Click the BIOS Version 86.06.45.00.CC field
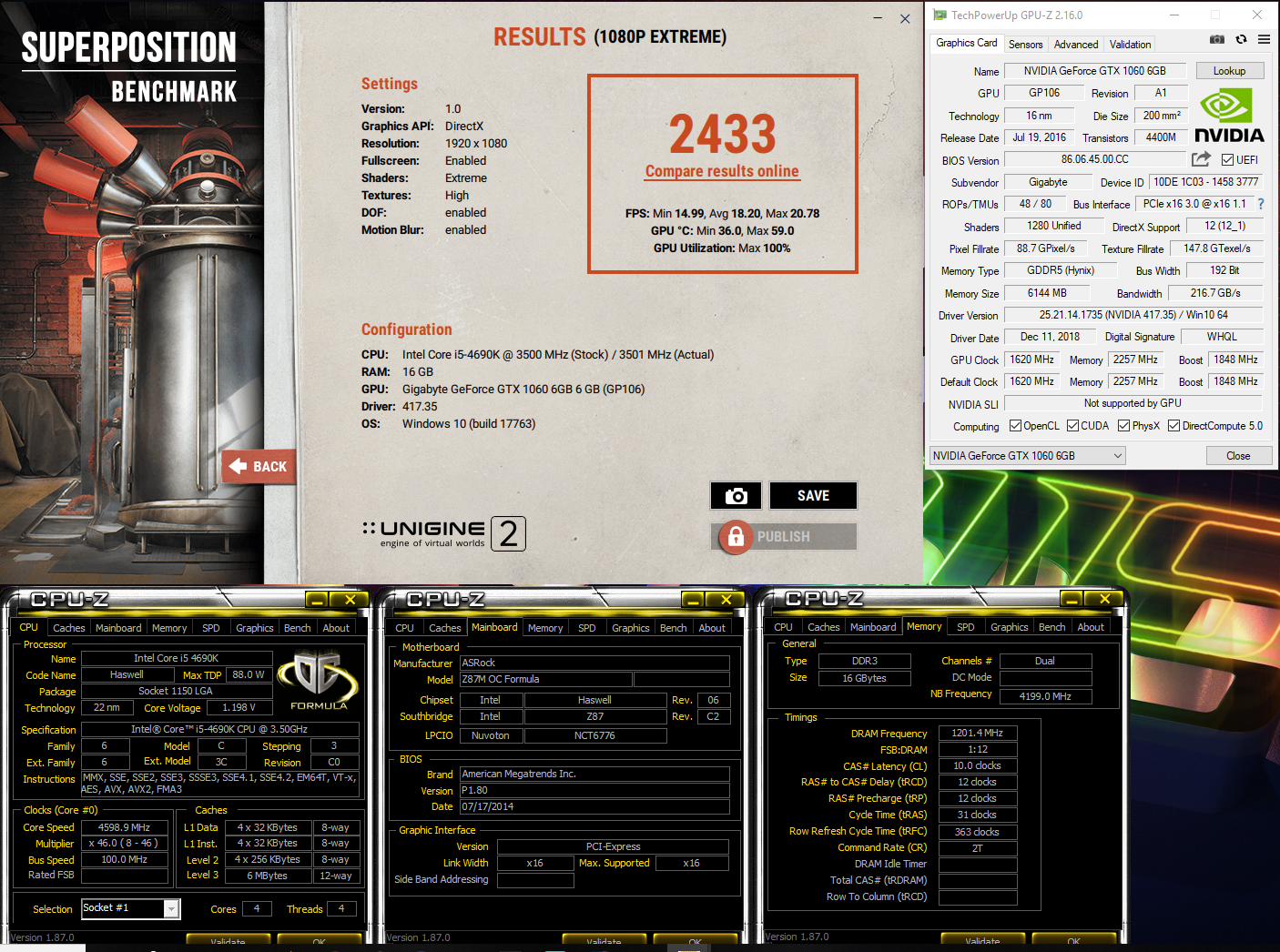 (1094, 159)
